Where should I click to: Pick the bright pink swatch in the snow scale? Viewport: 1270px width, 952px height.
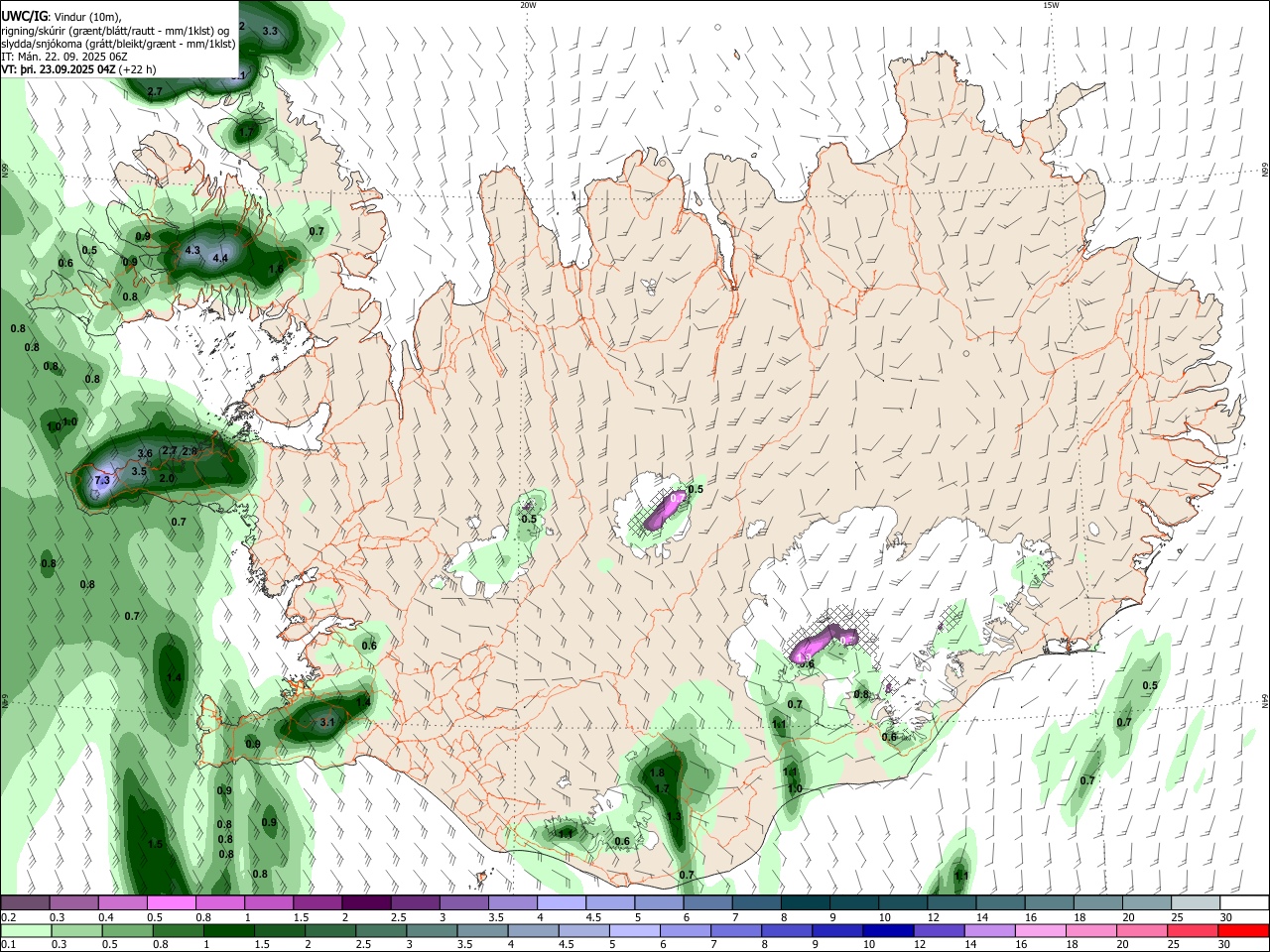point(171,903)
